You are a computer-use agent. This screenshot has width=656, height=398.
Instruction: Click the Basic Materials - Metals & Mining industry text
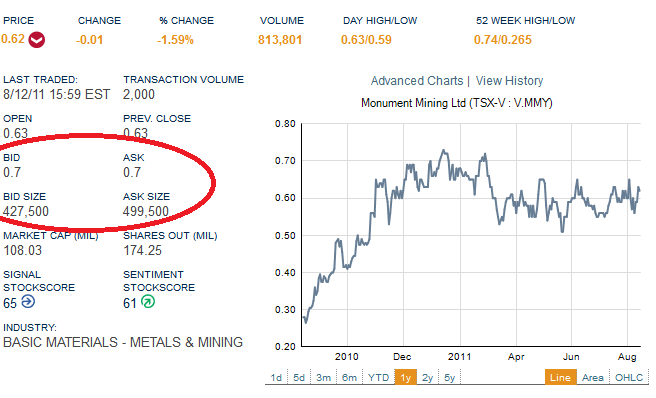123,342
